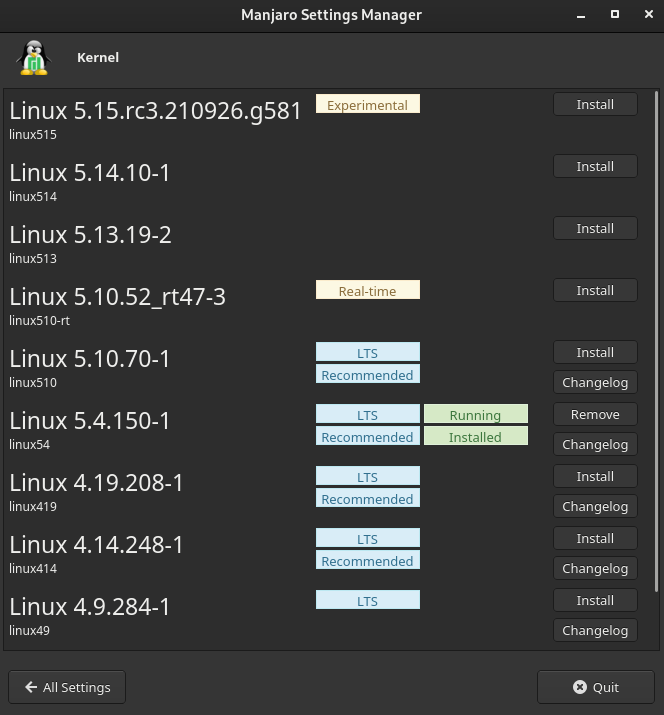Install the real-time linux510-rt kernel

pos(595,291)
